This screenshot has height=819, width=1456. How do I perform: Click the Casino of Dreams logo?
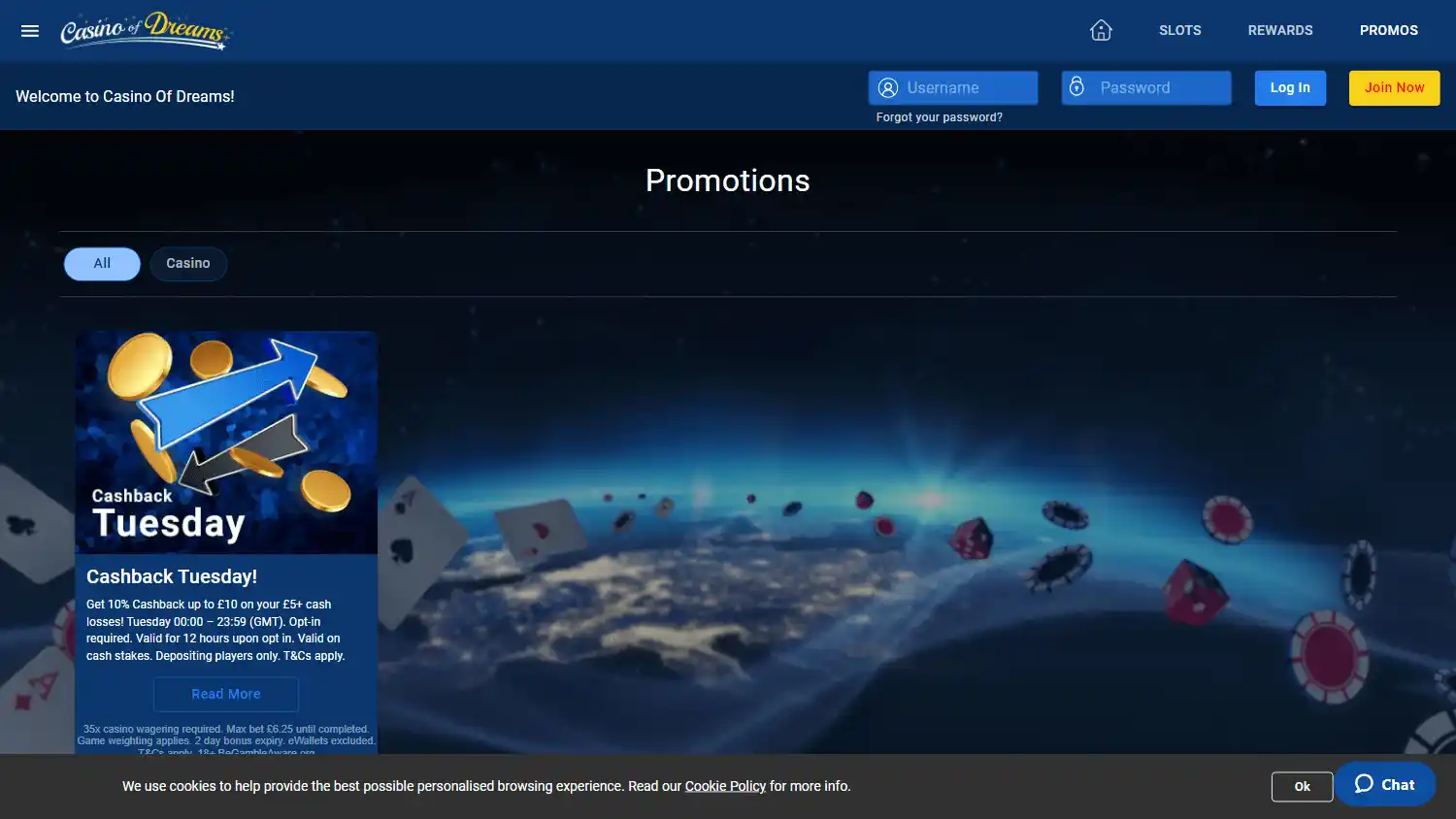pyautogui.click(x=146, y=30)
